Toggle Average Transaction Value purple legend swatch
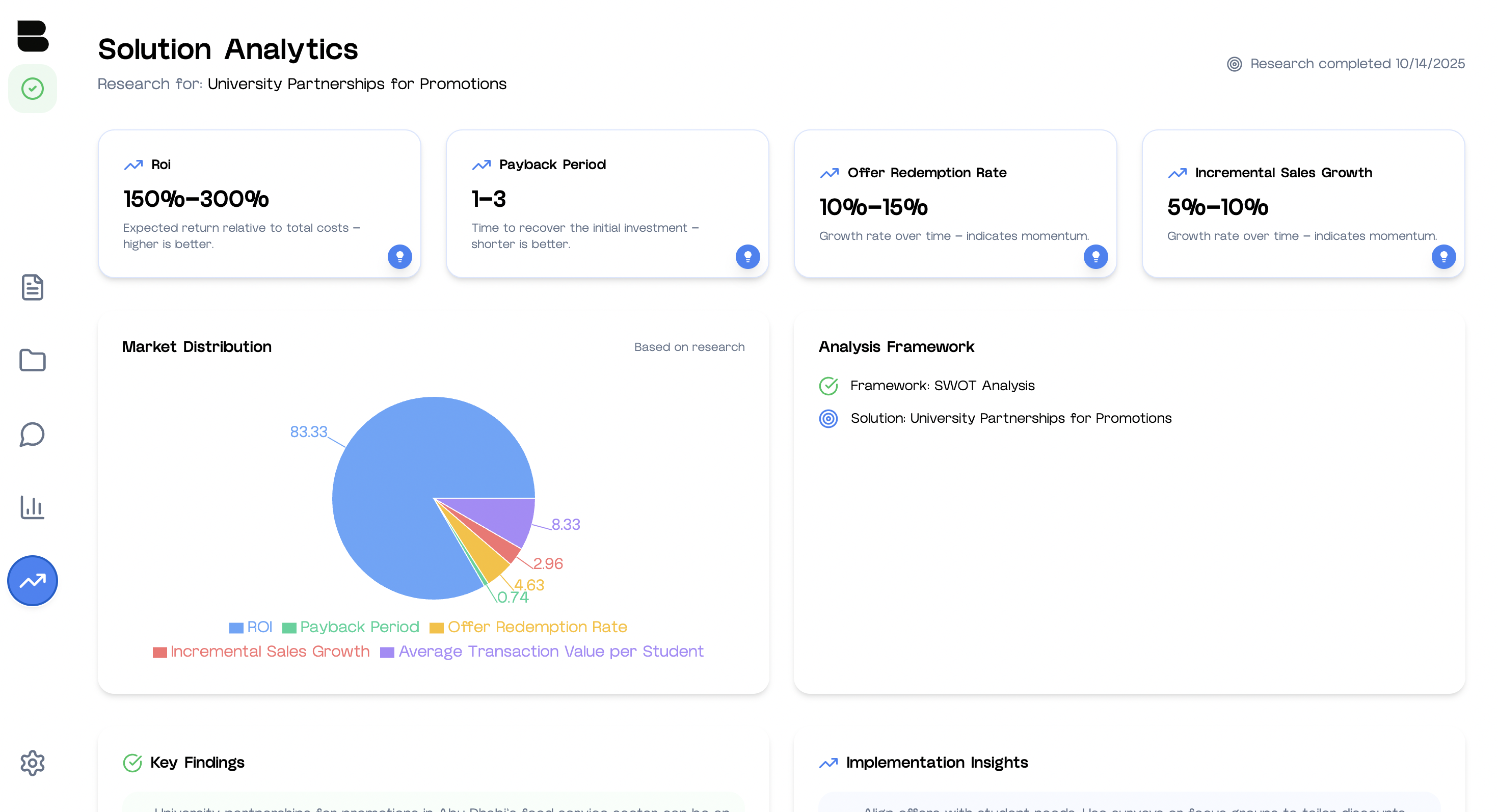 click(x=387, y=652)
